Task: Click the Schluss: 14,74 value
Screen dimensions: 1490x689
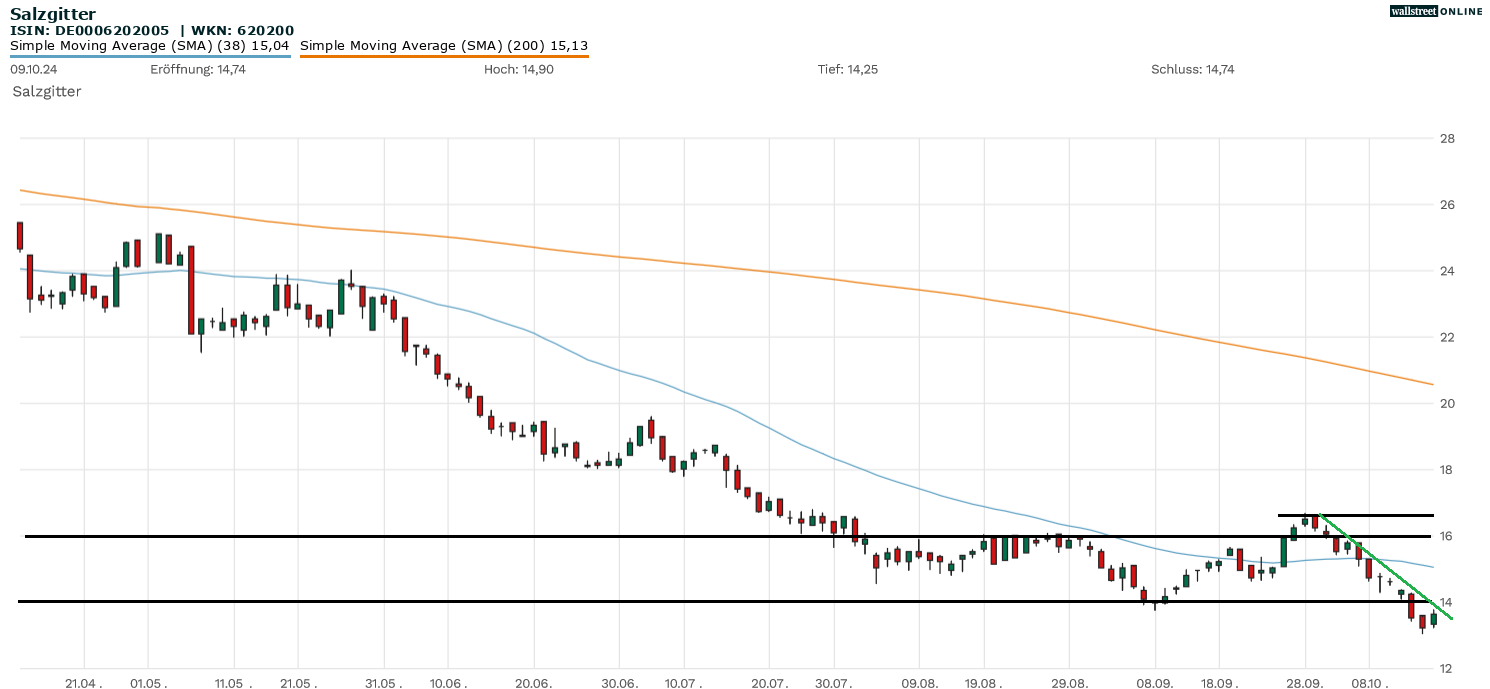Action: click(x=1193, y=69)
